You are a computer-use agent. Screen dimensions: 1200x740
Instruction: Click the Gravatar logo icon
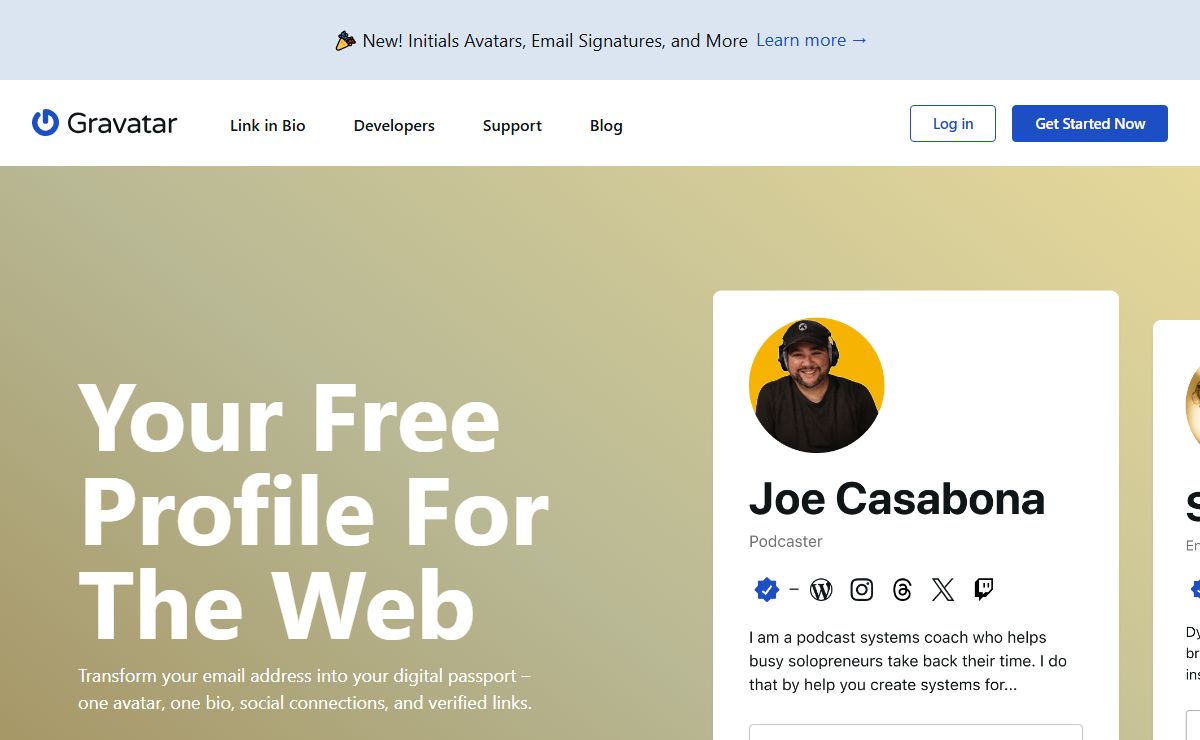pos(45,123)
